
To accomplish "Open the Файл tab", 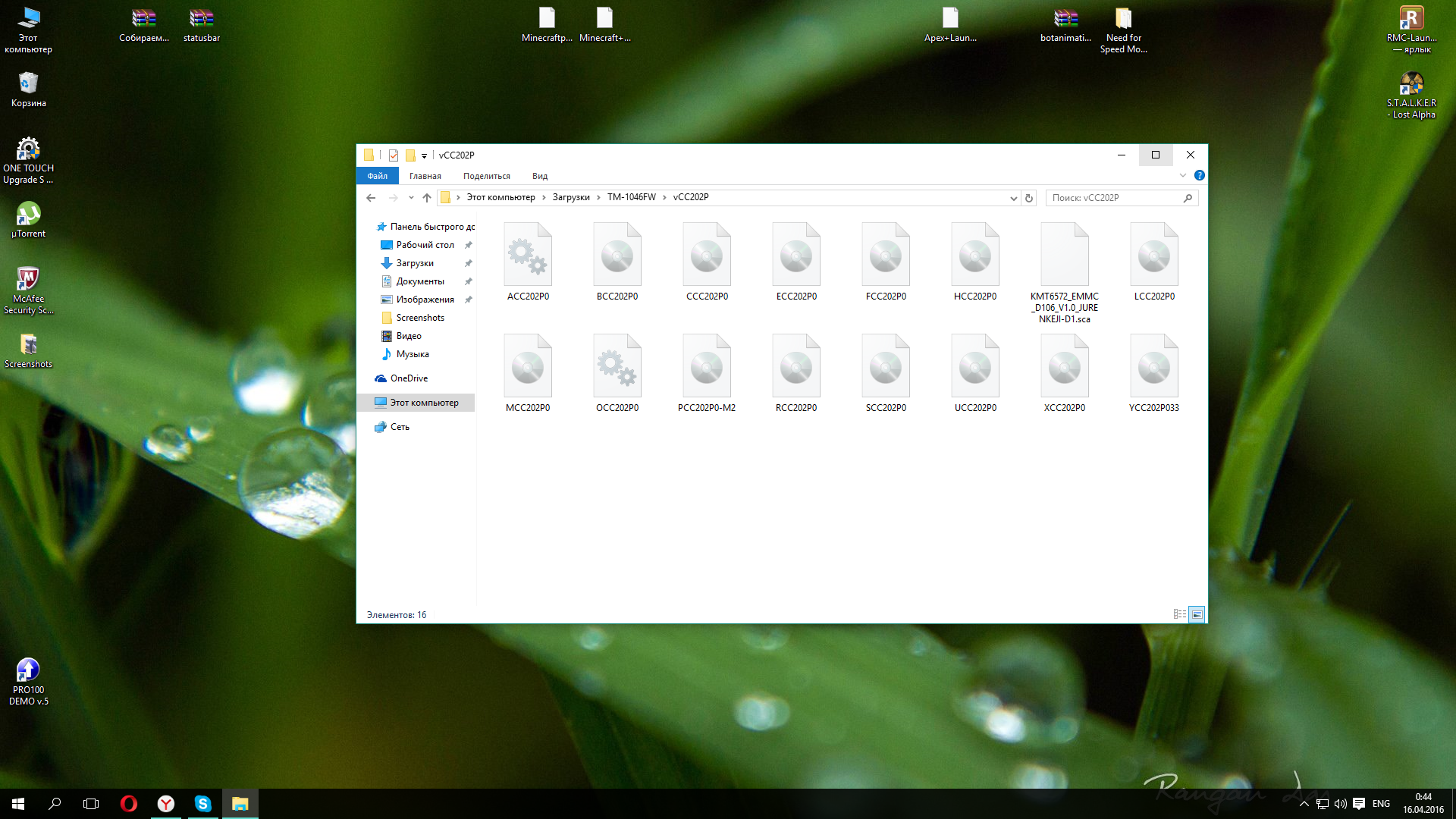I will coord(377,176).
